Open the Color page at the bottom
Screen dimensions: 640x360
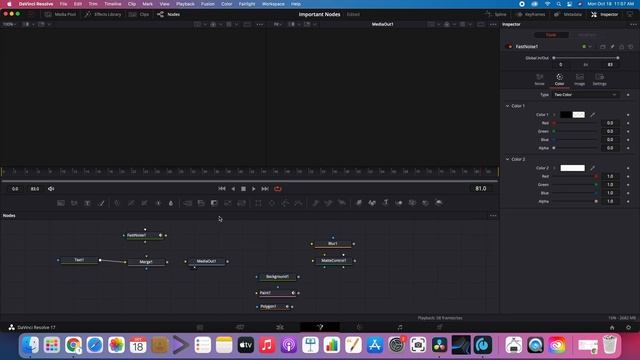360,327
